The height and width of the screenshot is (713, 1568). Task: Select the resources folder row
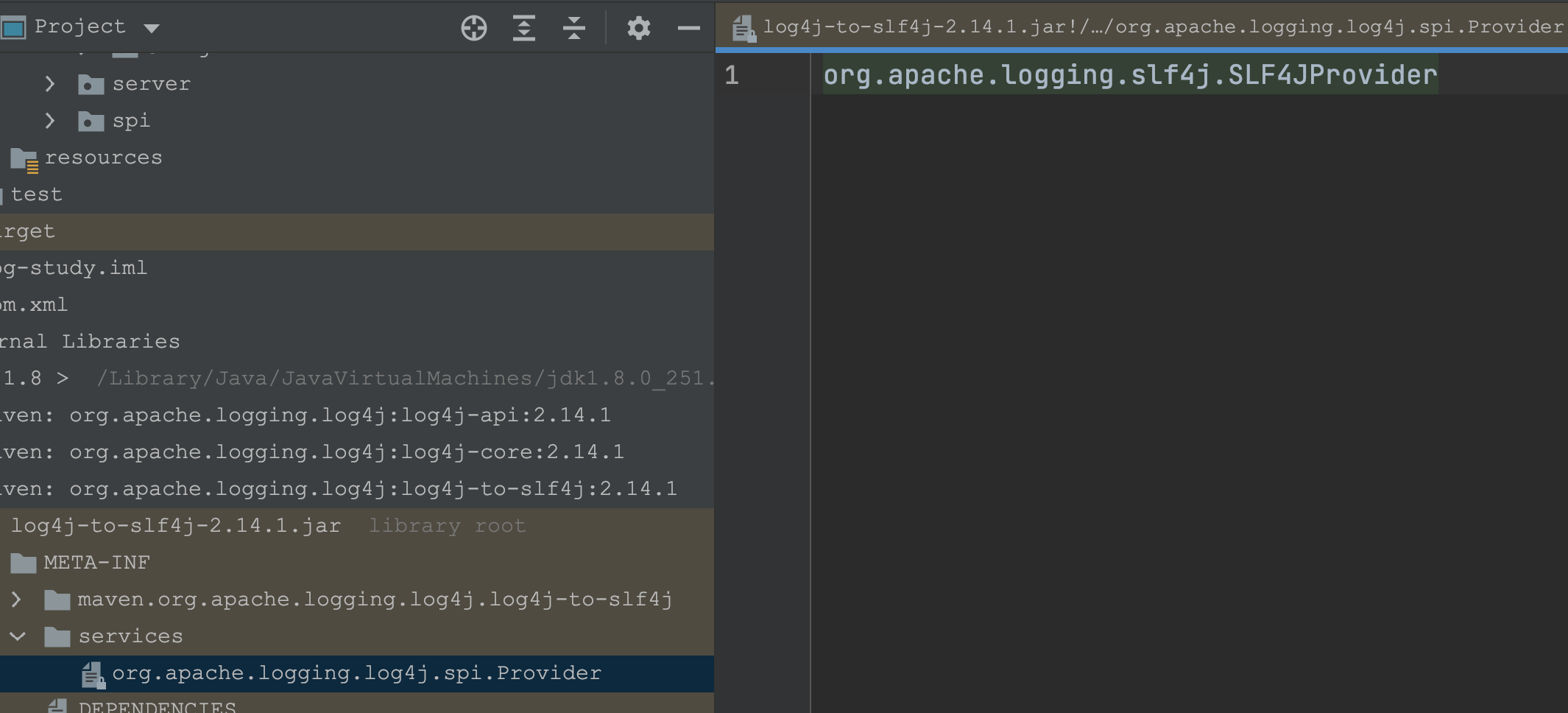pos(357,158)
